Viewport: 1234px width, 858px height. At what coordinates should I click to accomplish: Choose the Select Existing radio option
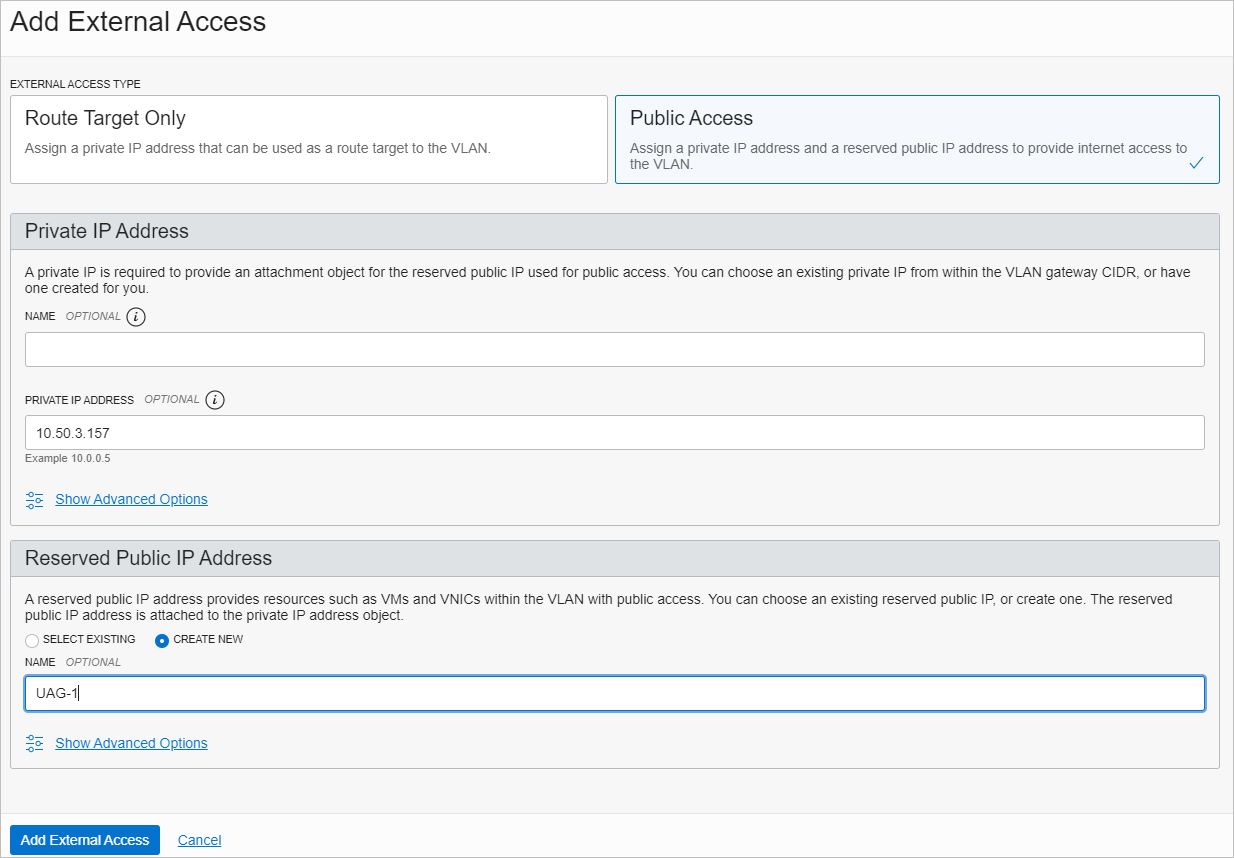(x=32, y=640)
